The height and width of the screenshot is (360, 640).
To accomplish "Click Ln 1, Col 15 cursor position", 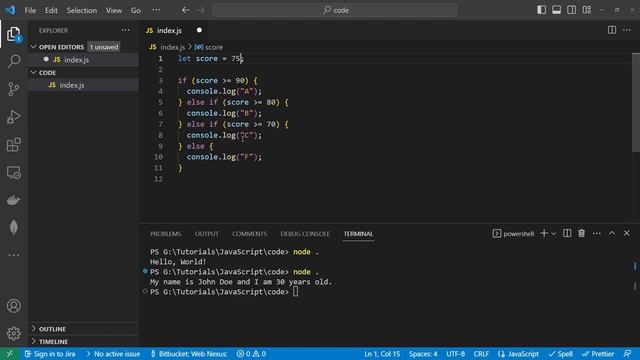I will pos(382,354).
